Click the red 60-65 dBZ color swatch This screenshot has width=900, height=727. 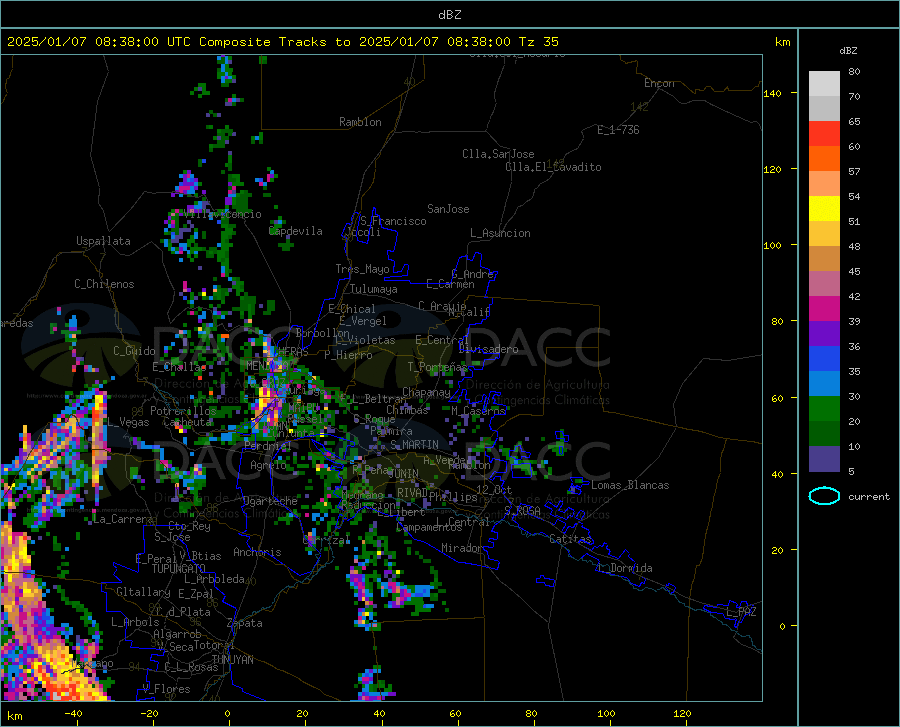824,134
